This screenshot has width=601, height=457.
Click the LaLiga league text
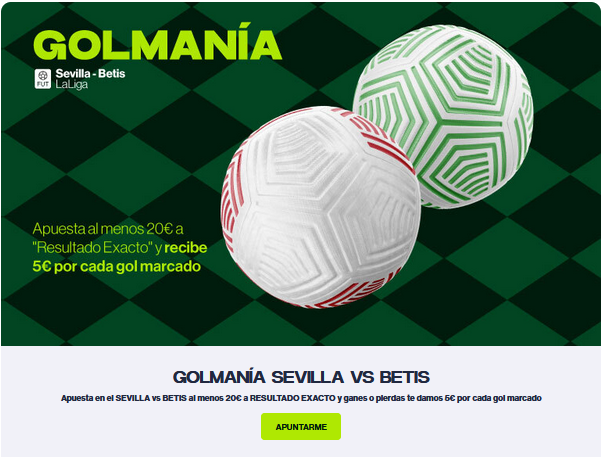click(72, 84)
